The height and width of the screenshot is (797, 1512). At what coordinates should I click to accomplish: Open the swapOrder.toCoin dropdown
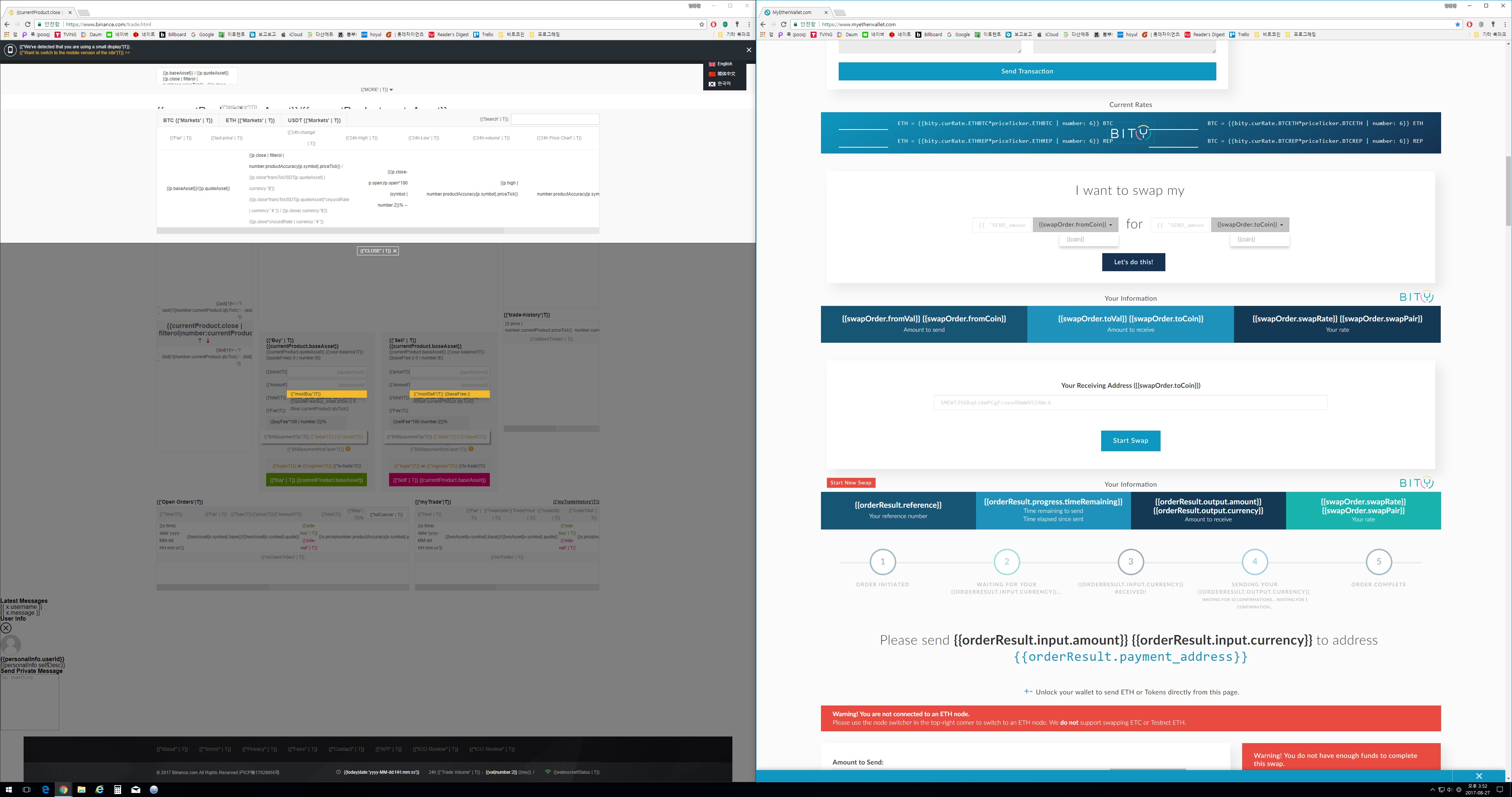(1250, 225)
